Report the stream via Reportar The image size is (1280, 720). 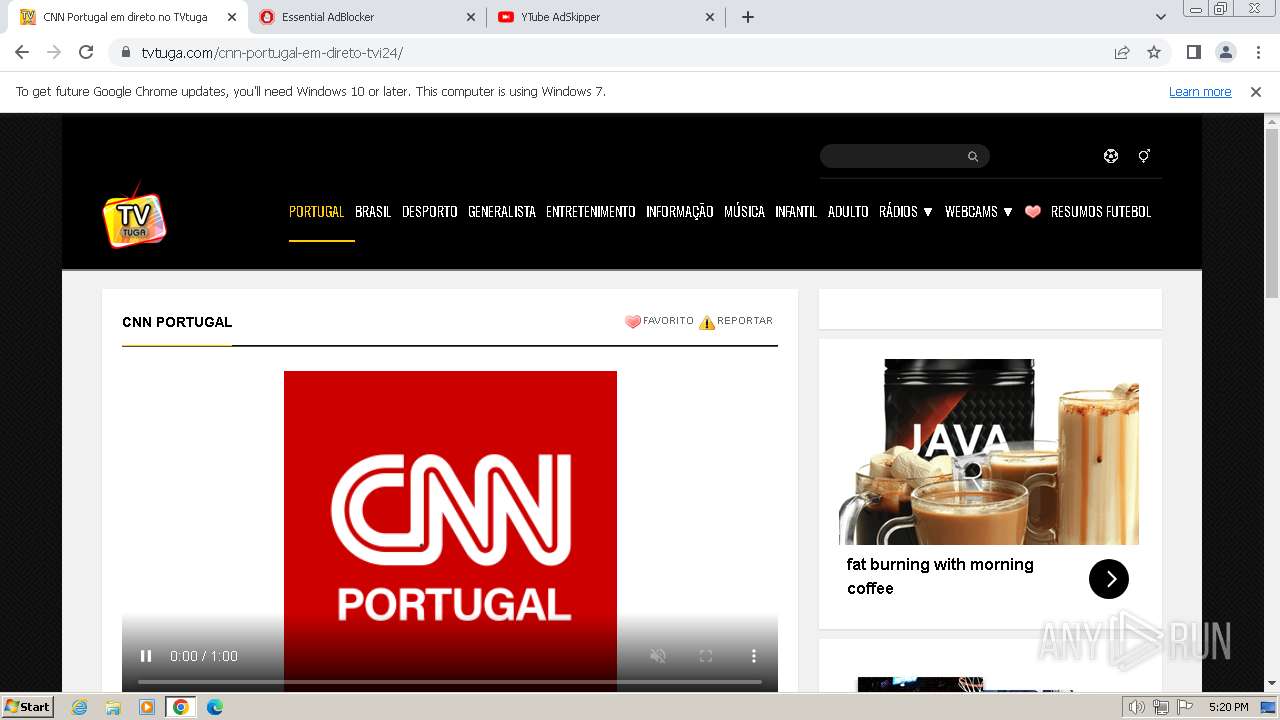click(736, 321)
